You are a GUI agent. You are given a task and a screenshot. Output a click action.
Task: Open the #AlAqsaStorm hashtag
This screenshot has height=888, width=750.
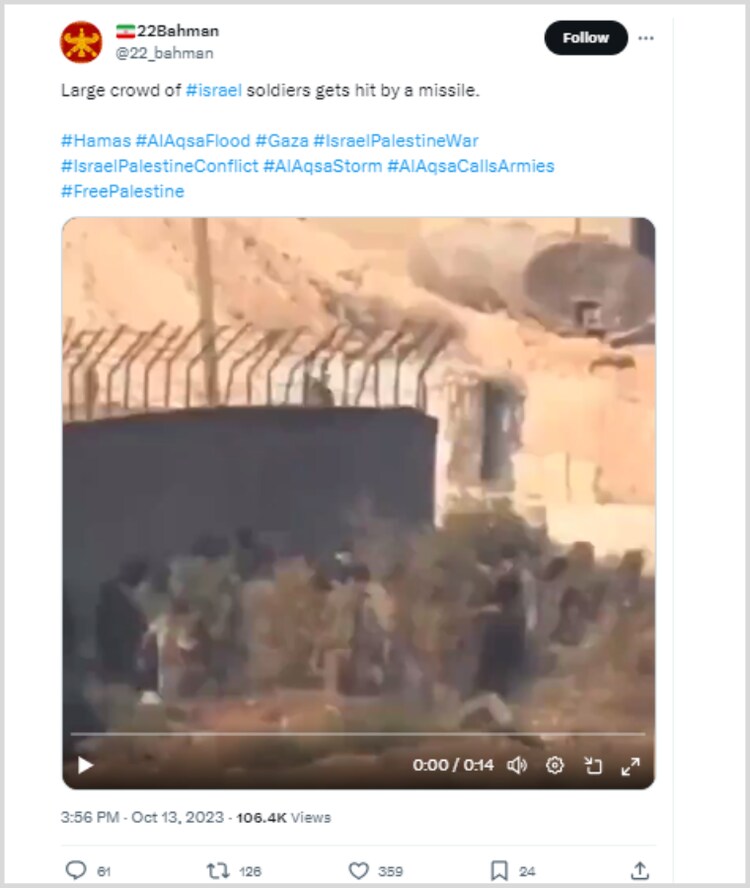[x=323, y=166]
